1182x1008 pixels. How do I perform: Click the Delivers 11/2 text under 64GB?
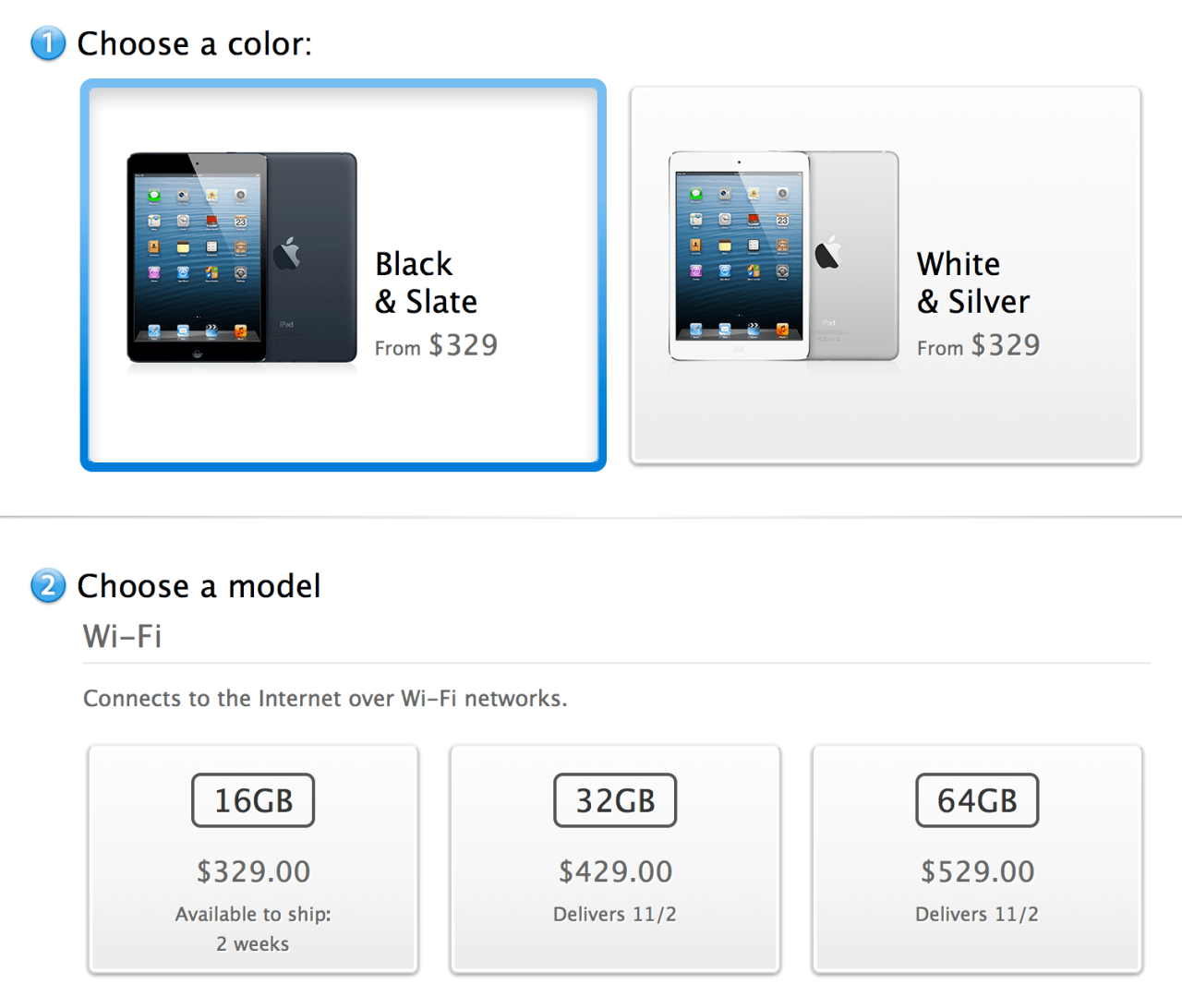click(x=976, y=914)
